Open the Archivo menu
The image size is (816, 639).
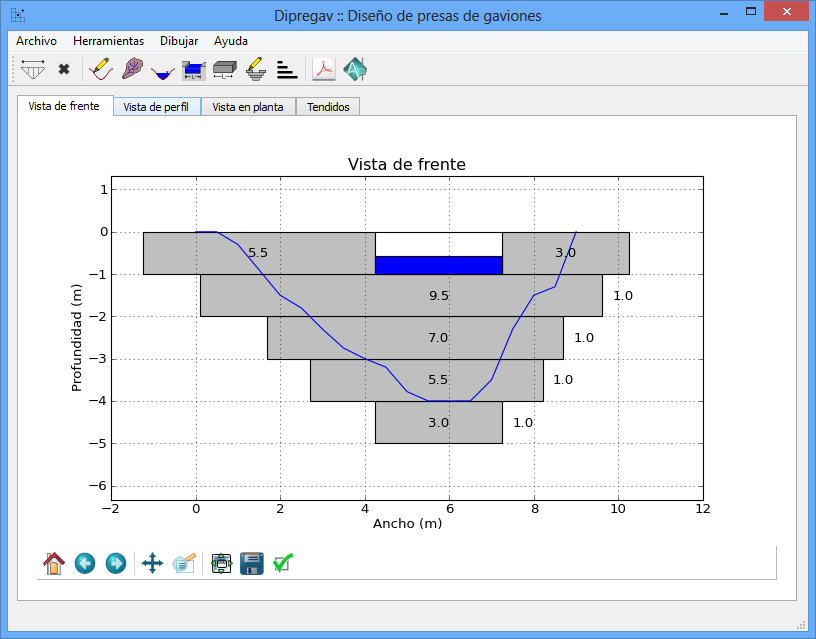click(x=36, y=41)
